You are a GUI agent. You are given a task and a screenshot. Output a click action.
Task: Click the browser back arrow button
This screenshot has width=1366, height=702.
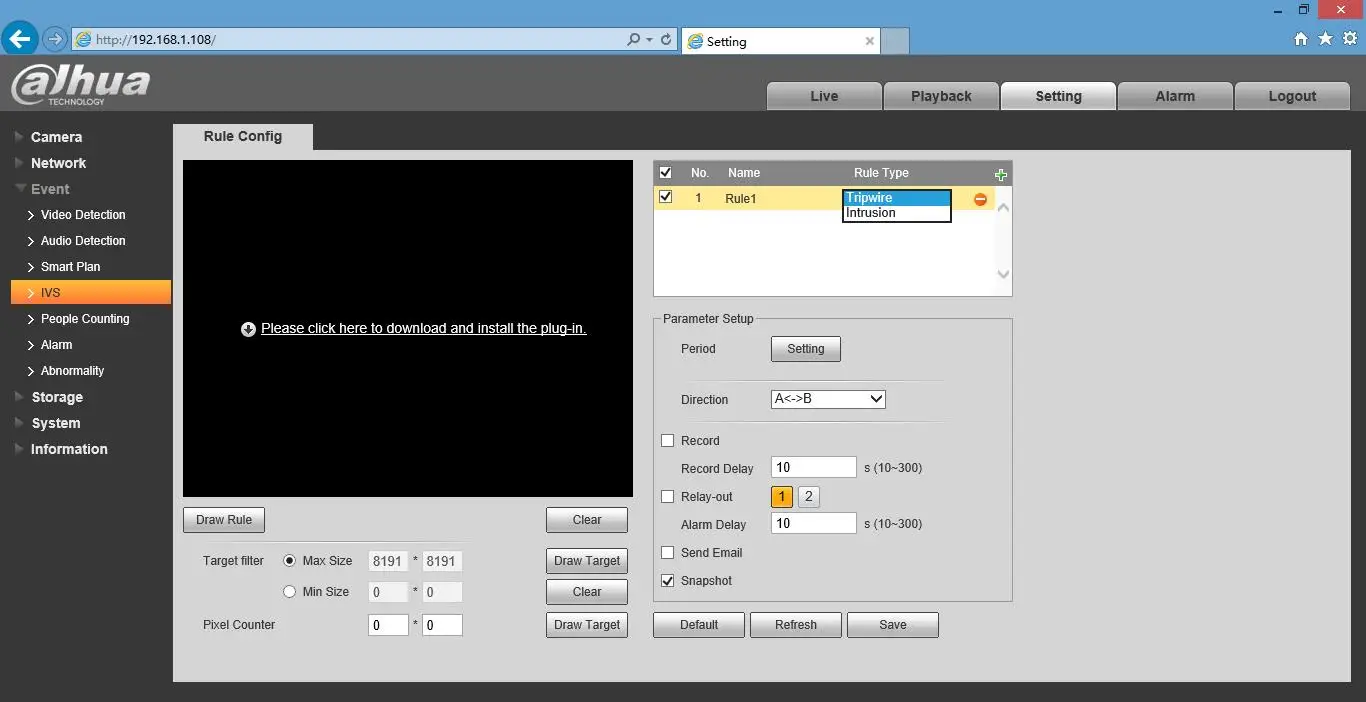(x=20, y=38)
